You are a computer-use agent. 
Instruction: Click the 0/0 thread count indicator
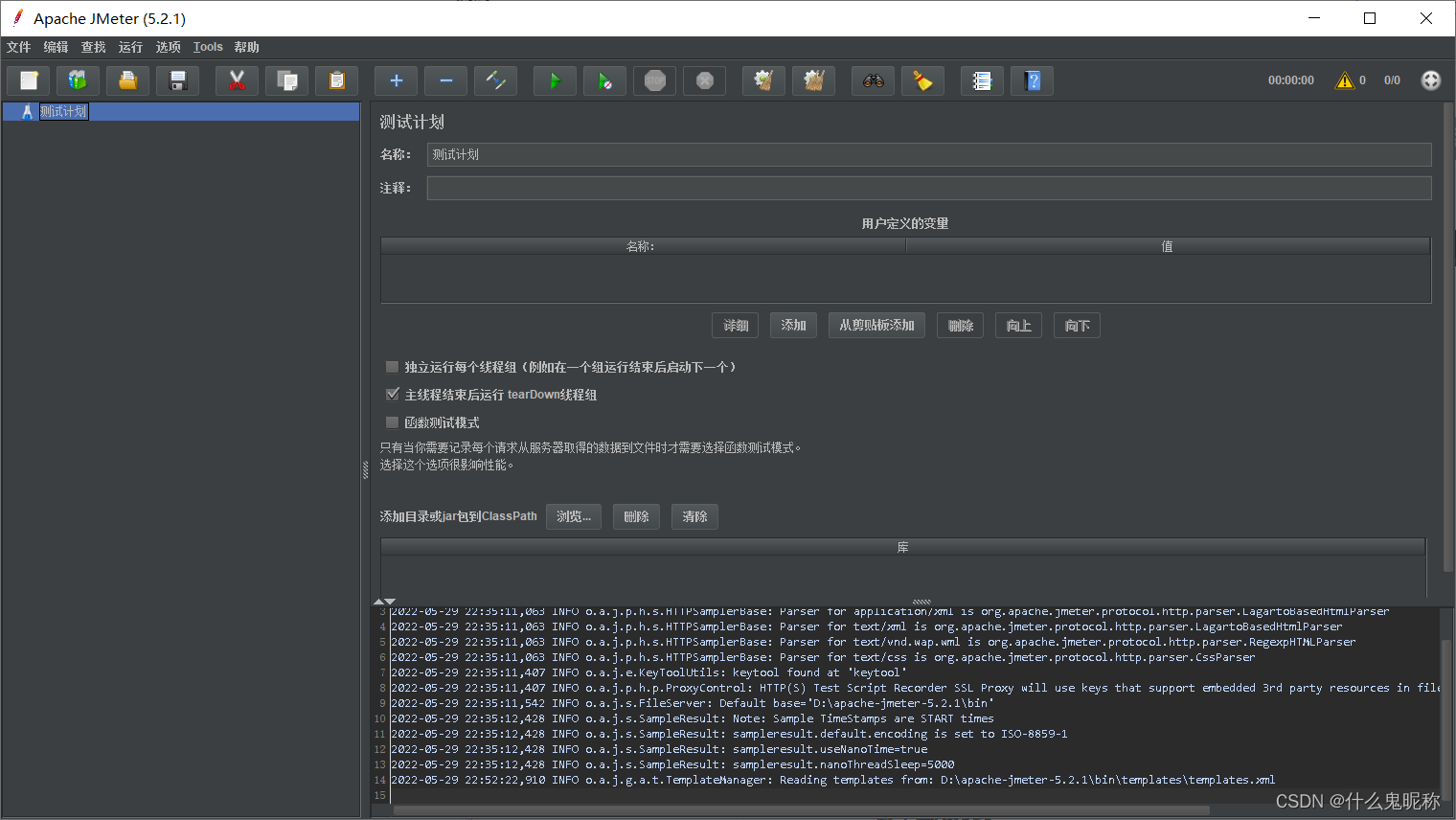pos(1392,80)
